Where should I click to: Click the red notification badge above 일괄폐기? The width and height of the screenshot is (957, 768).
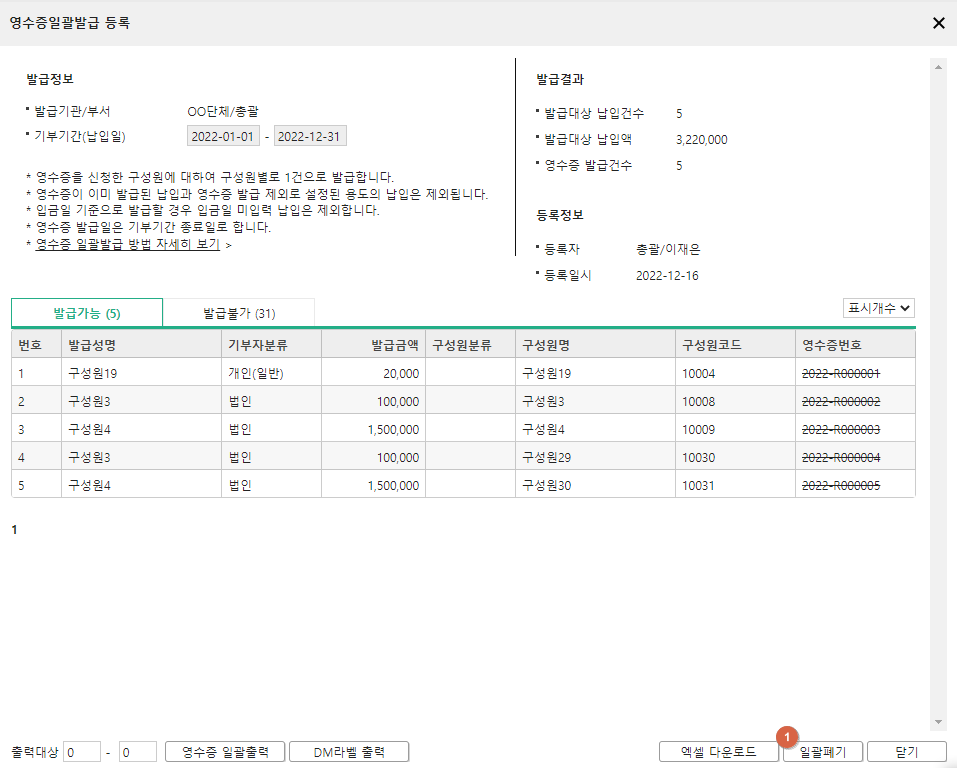(x=789, y=737)
